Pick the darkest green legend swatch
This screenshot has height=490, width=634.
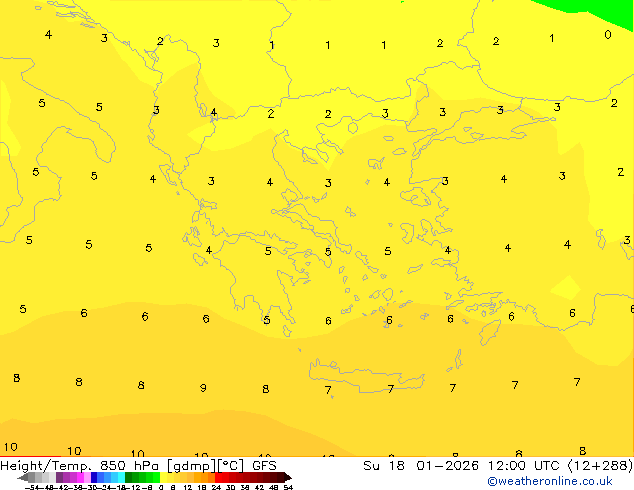pos(129,477)
